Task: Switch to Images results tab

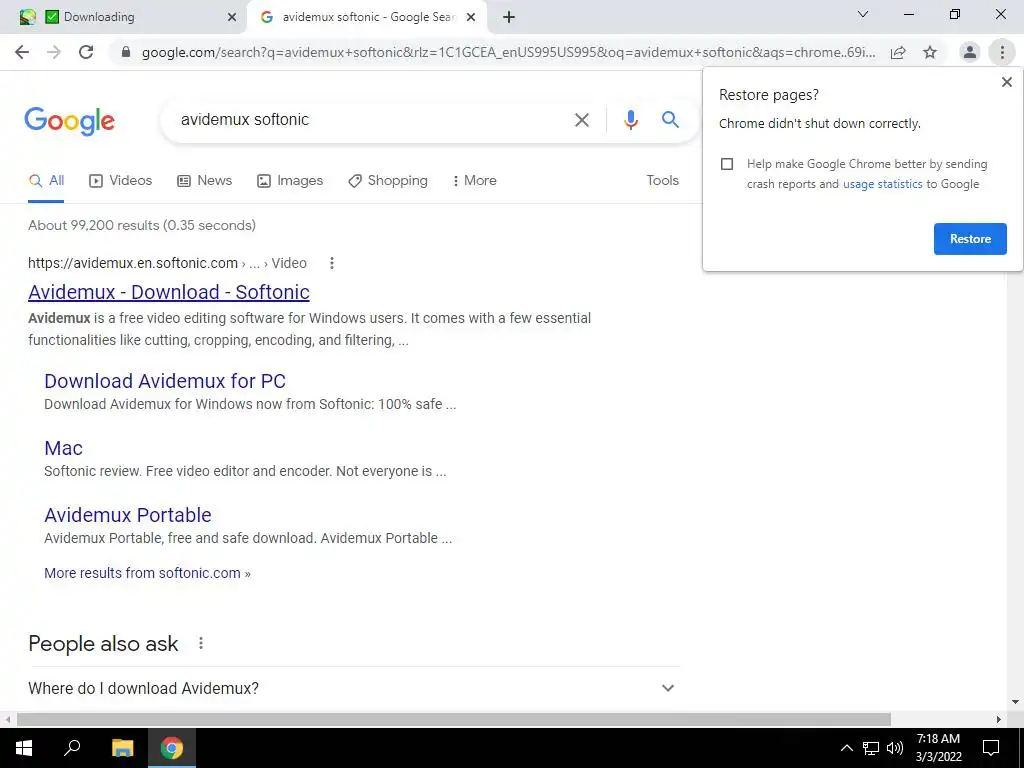Action: [290, 181]
